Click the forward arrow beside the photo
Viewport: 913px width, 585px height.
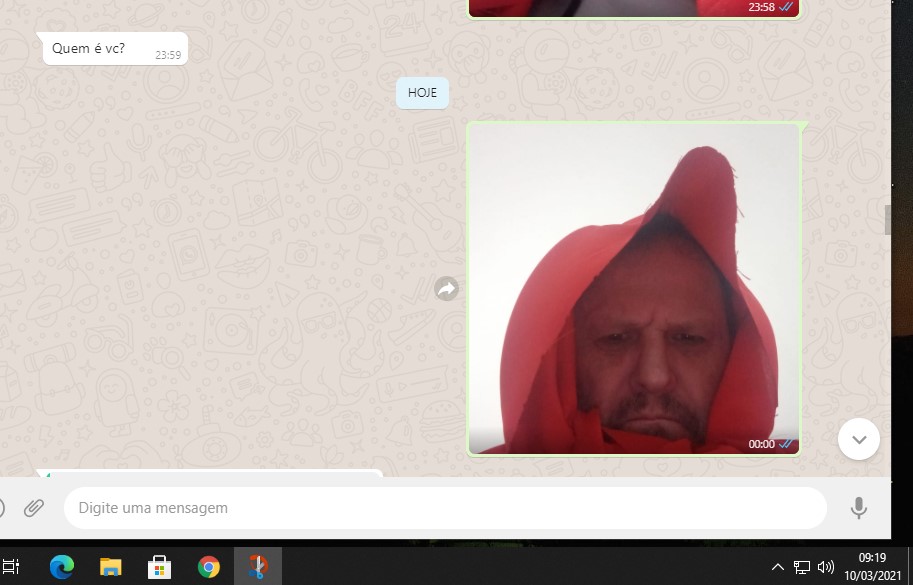[447, 289]
